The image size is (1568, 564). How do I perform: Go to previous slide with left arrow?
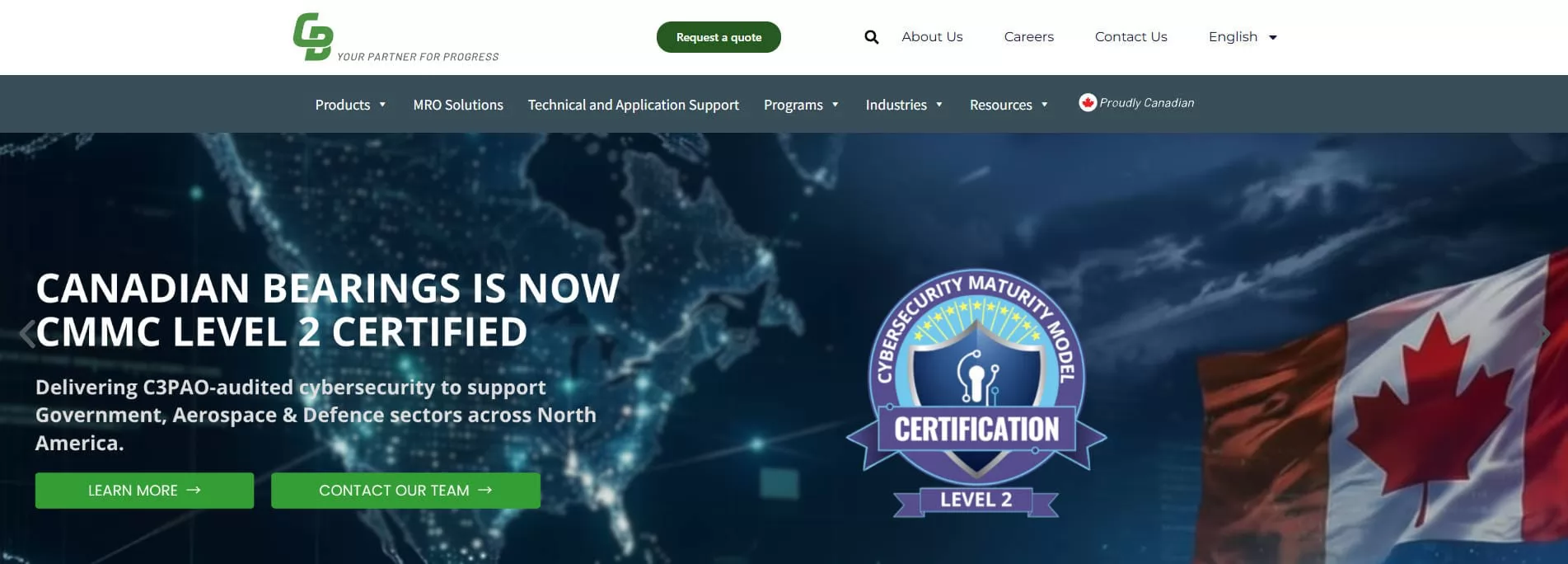[27, 334]
